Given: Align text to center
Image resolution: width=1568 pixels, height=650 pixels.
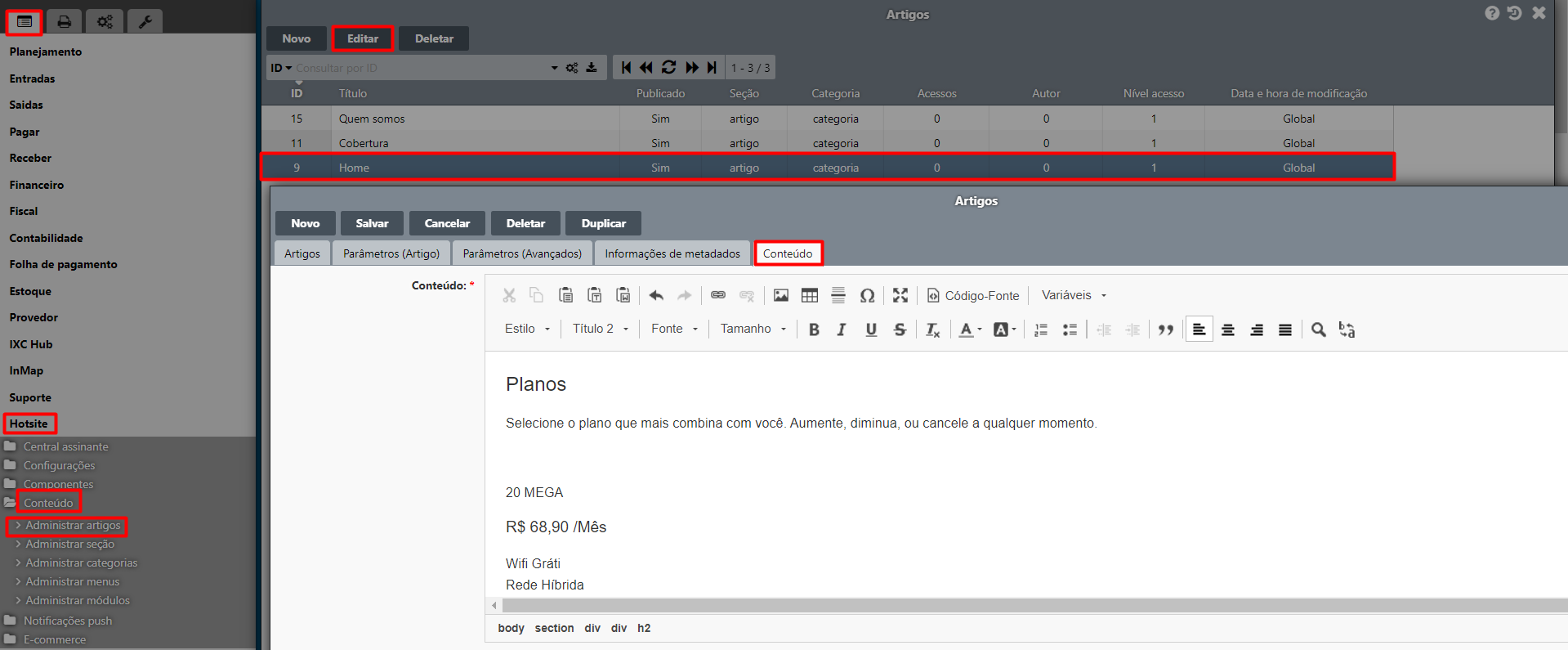Looking at the screenshot, I should point(1227,329).
